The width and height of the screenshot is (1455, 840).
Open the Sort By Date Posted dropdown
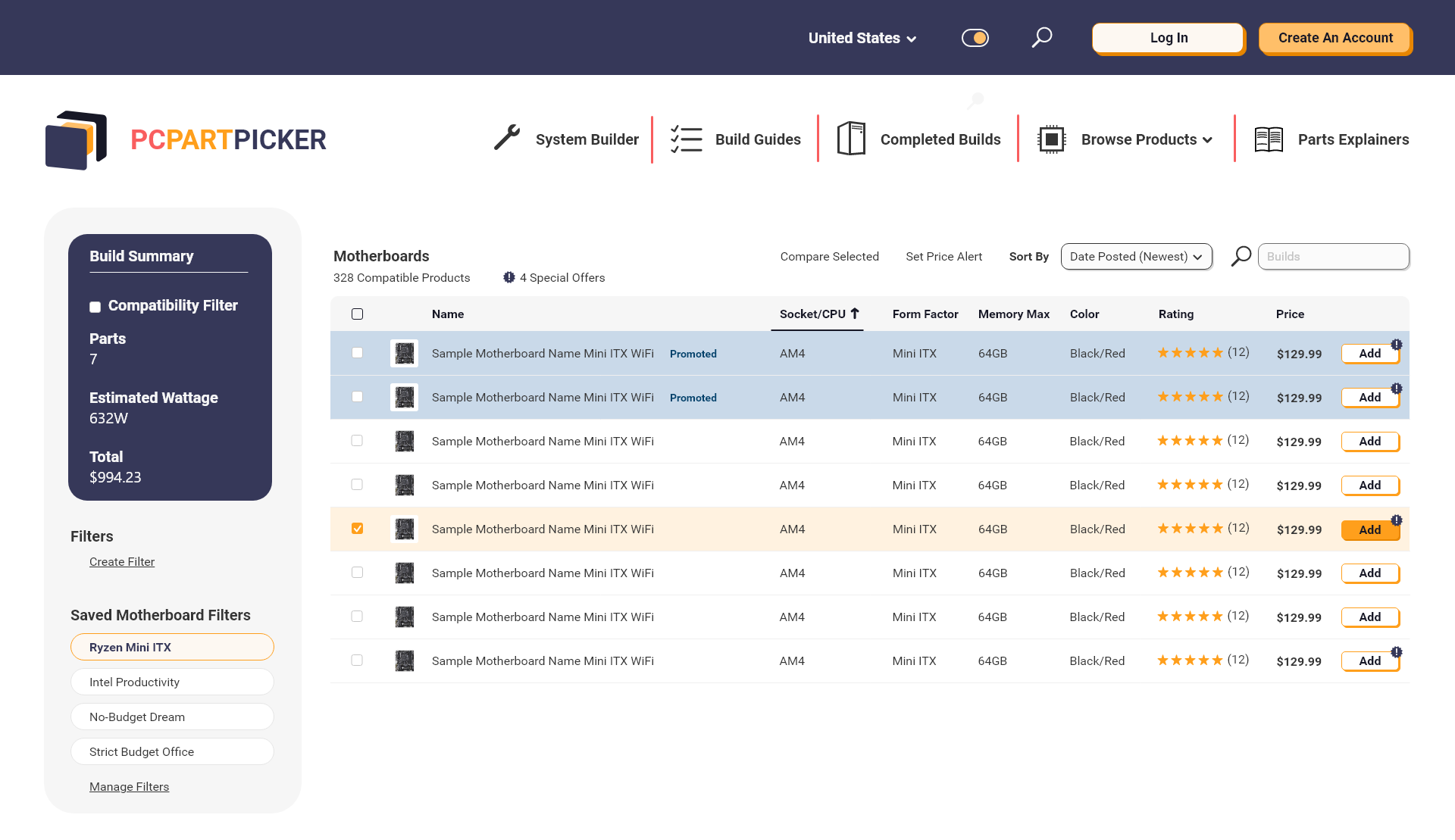[1135, 257]
